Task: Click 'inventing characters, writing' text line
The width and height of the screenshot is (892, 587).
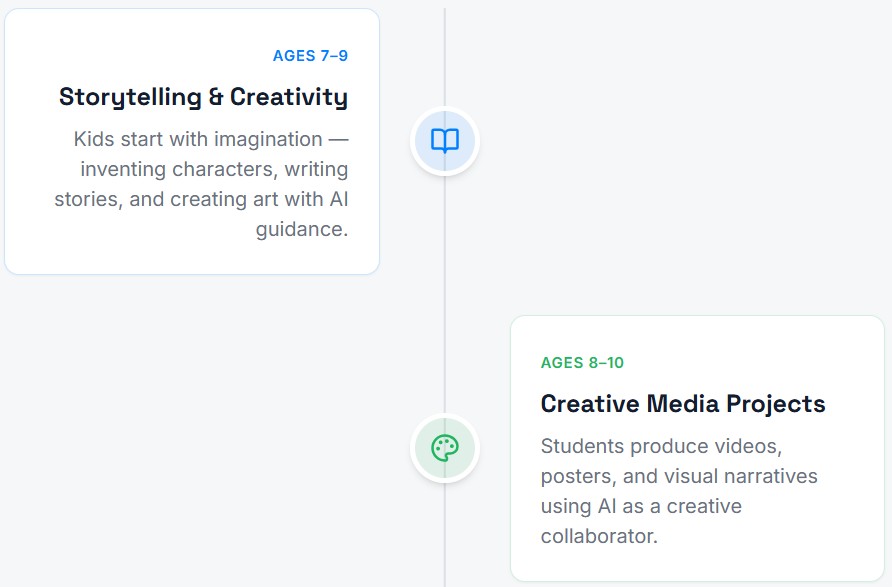Action: point(214,169)
